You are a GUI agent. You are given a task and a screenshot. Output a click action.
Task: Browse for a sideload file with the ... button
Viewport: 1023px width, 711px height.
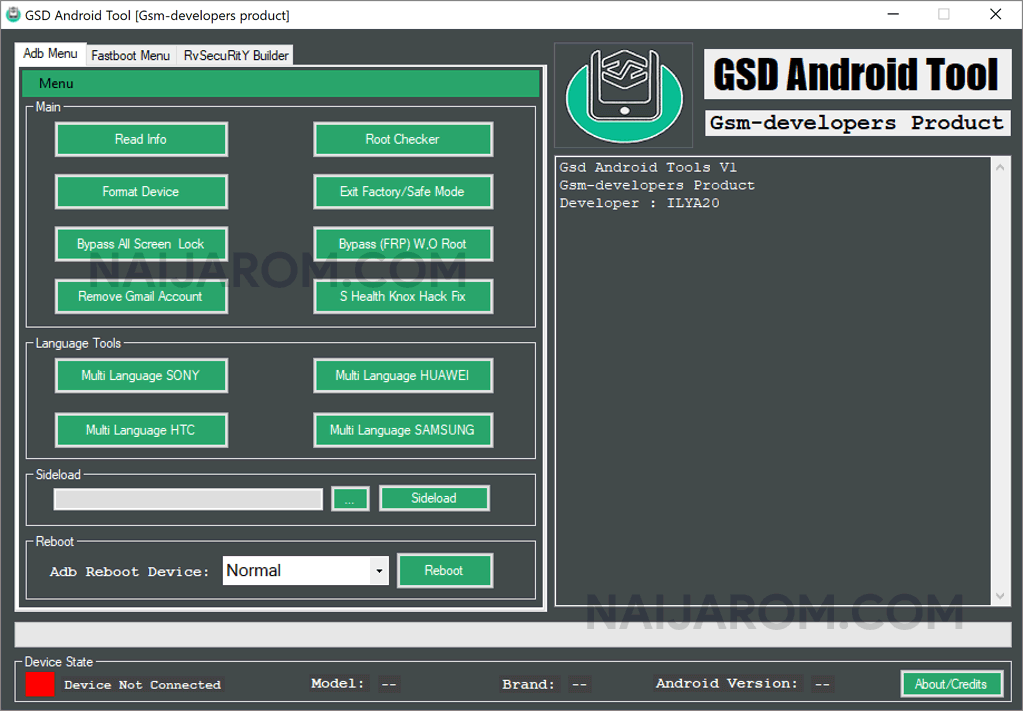coord(350,499)
